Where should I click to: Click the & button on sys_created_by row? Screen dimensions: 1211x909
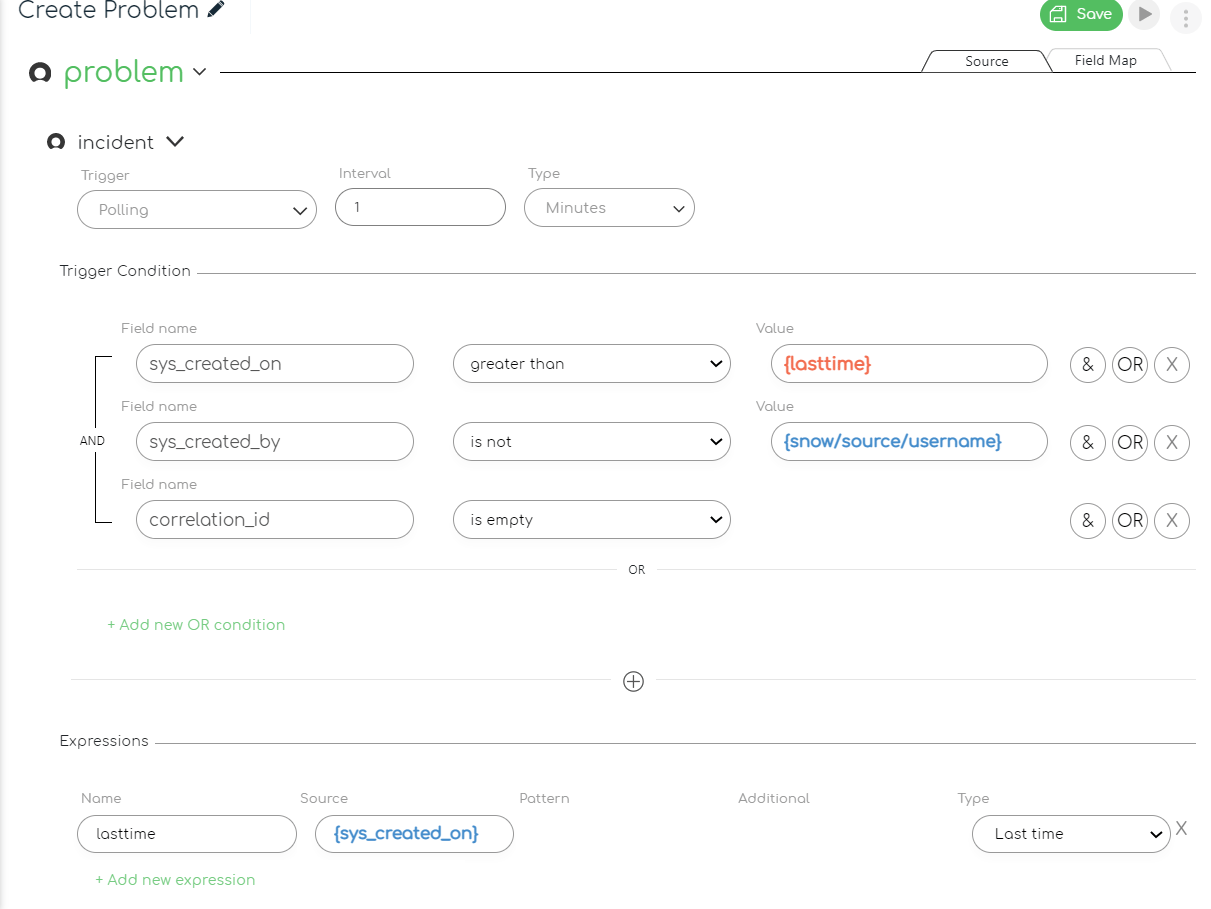pos(1088,442)
